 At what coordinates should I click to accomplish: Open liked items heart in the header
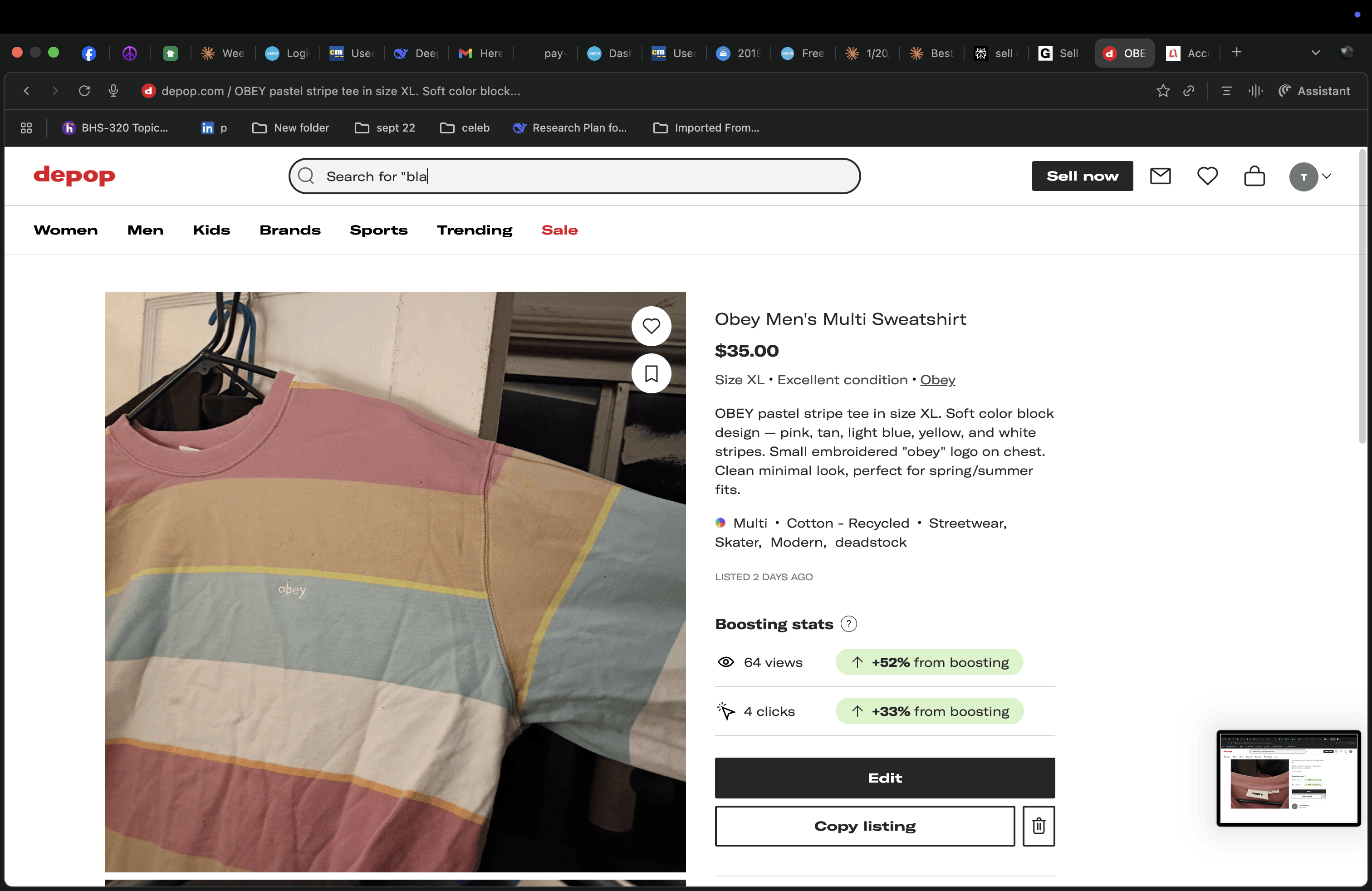click(x=1208, y=176)
